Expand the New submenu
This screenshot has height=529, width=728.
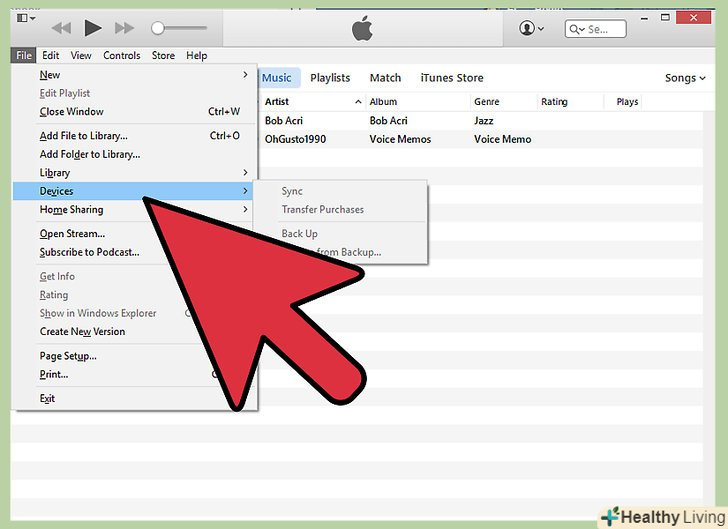click(135, 75)
